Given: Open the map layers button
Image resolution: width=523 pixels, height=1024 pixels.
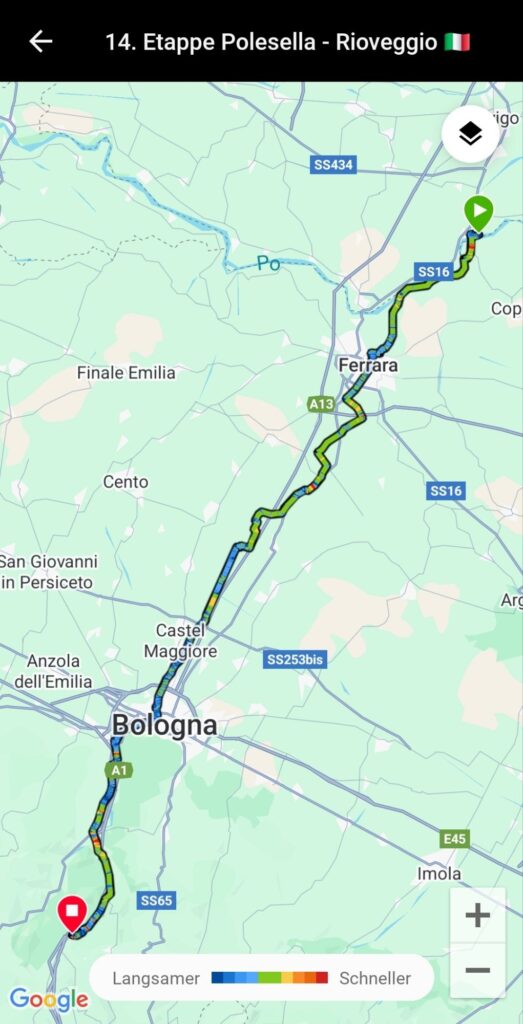Looking at the screenshot, I should tap(470, 134).
